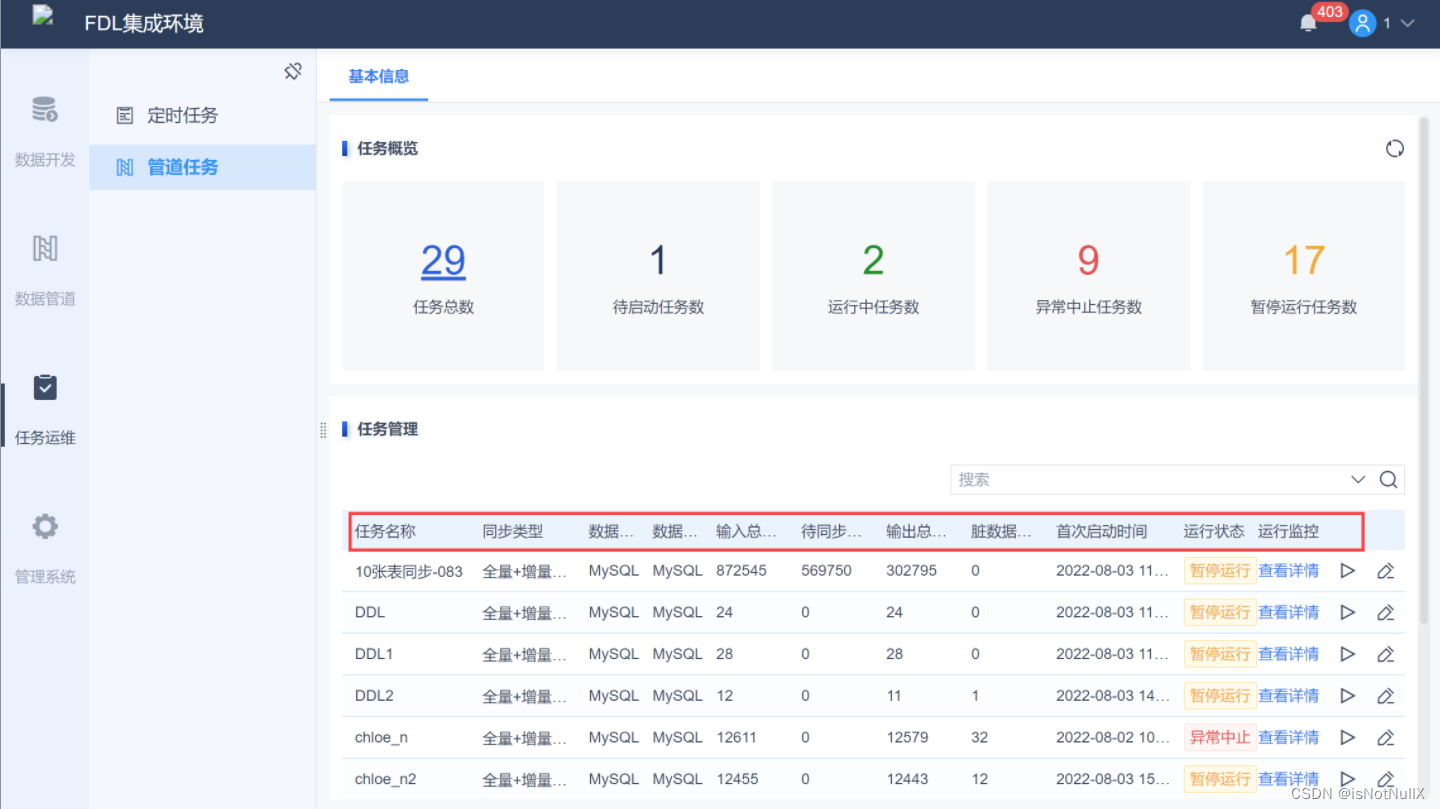Open the 数据管道 sidebar section
The image size is (1440, 809).
point(45,269)
